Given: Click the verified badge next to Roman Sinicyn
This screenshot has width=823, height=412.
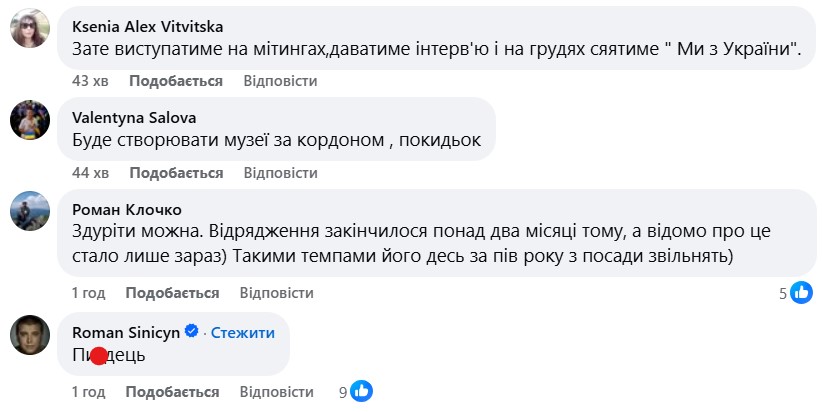Looking at the screenshot, I should click(x=192, y=332).
